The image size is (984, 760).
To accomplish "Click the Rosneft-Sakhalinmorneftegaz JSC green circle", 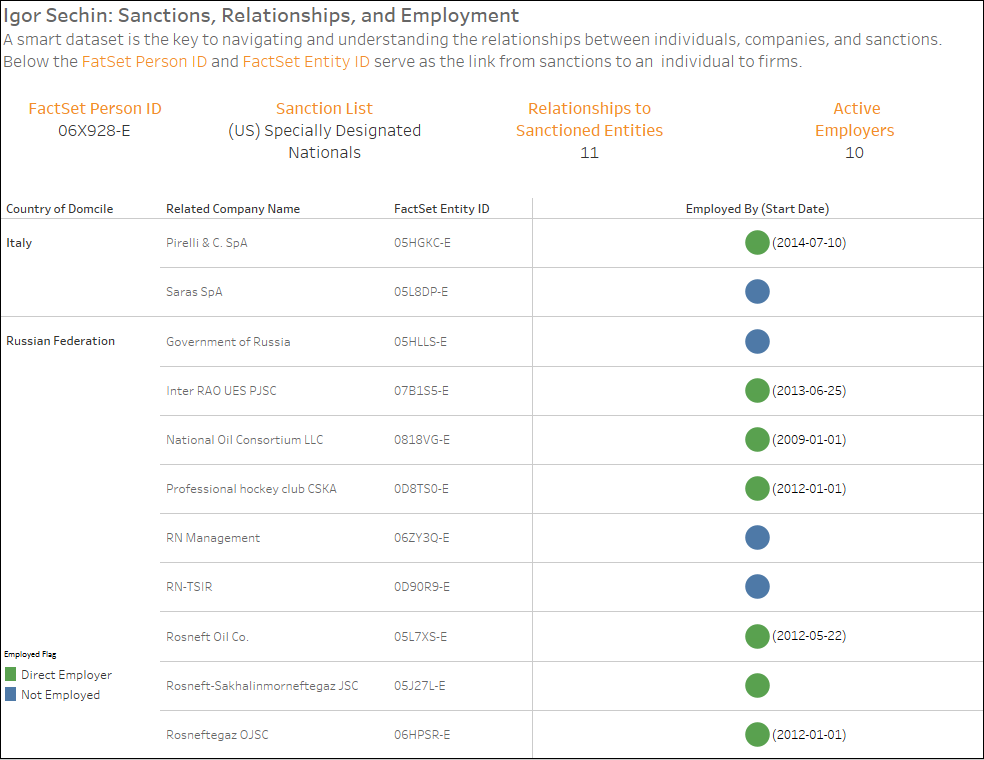I will [x=757, y=685].
